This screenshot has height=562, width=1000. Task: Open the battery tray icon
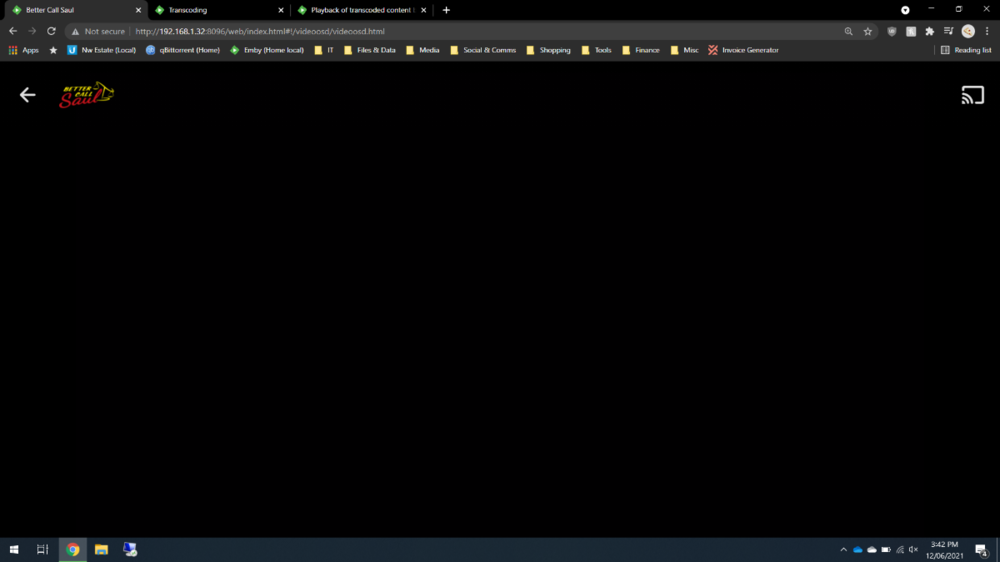tap(886, 549)
